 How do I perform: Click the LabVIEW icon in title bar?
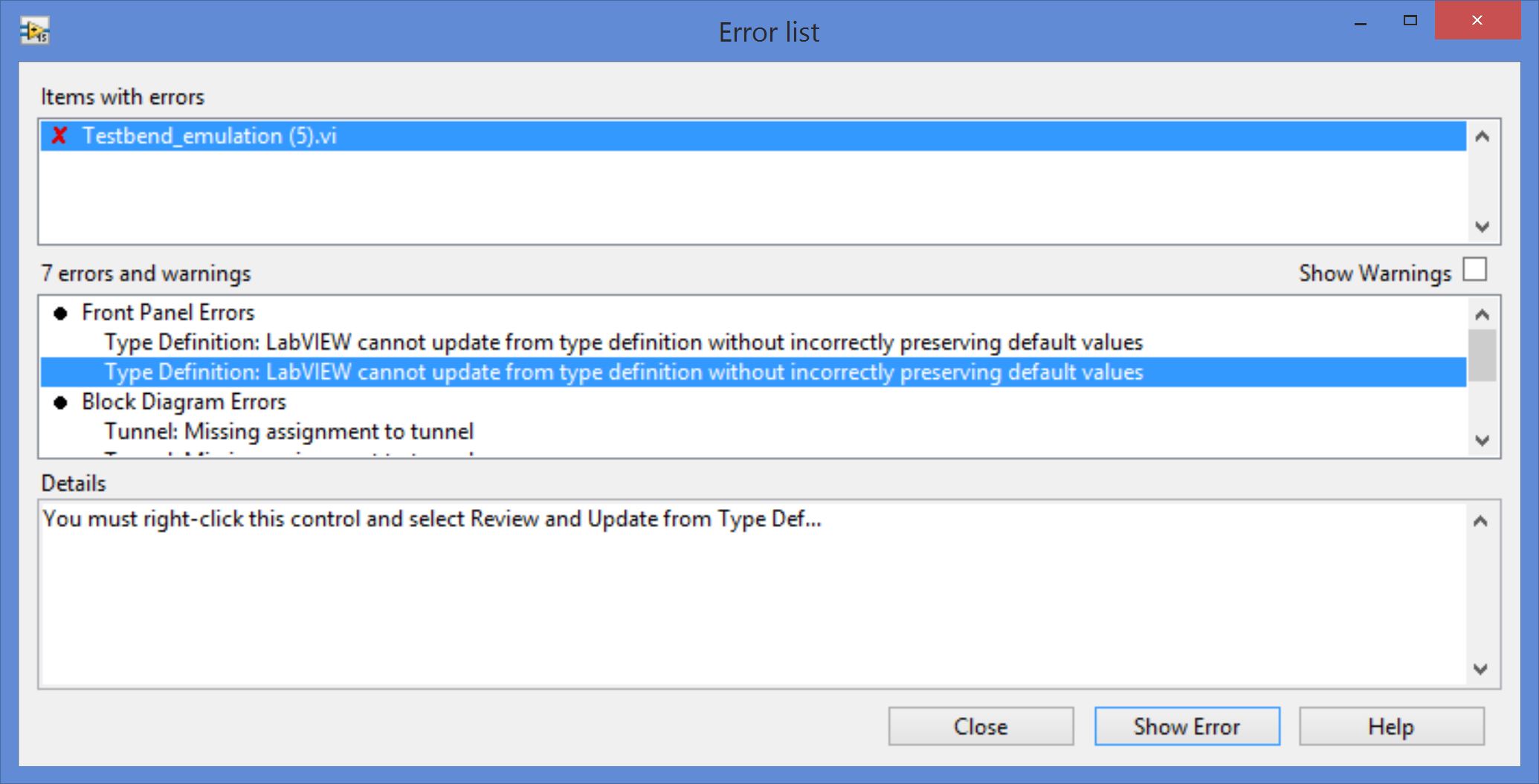(34, 32)
